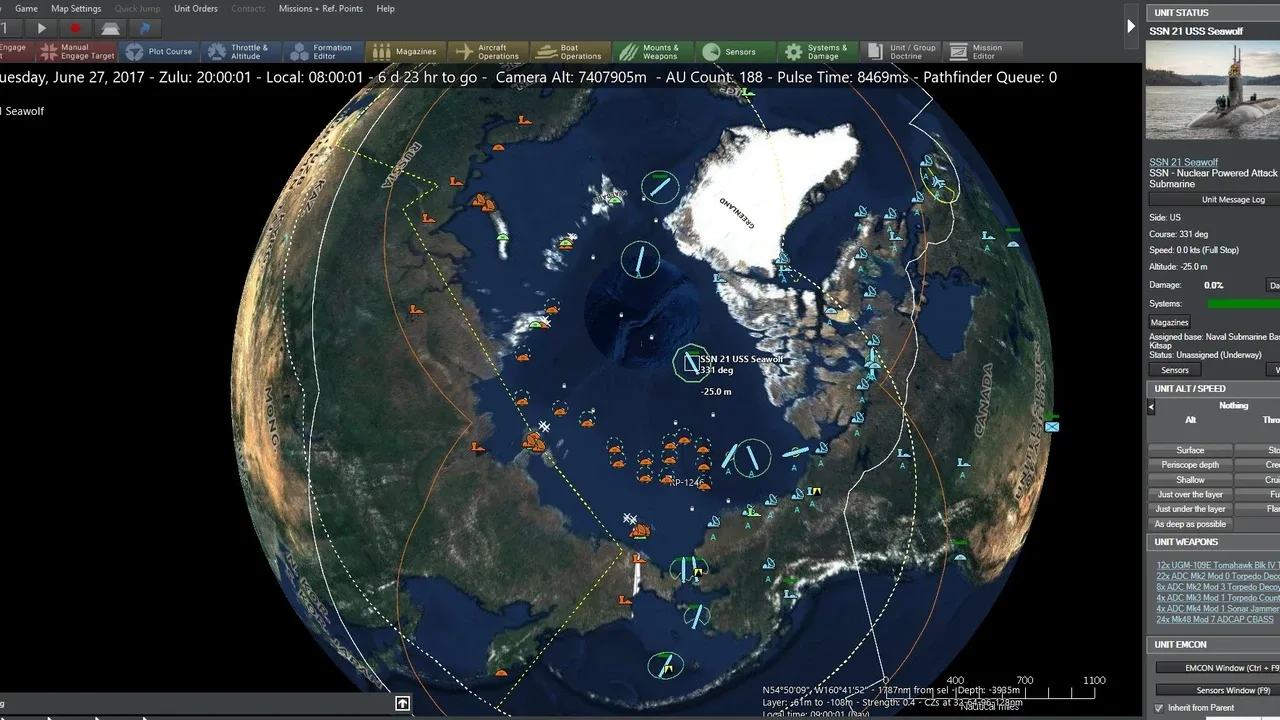Toggle Inherit from Parent checkbox
Image resolution: width=1280 pixels, height=720 pixels.
1159,708
